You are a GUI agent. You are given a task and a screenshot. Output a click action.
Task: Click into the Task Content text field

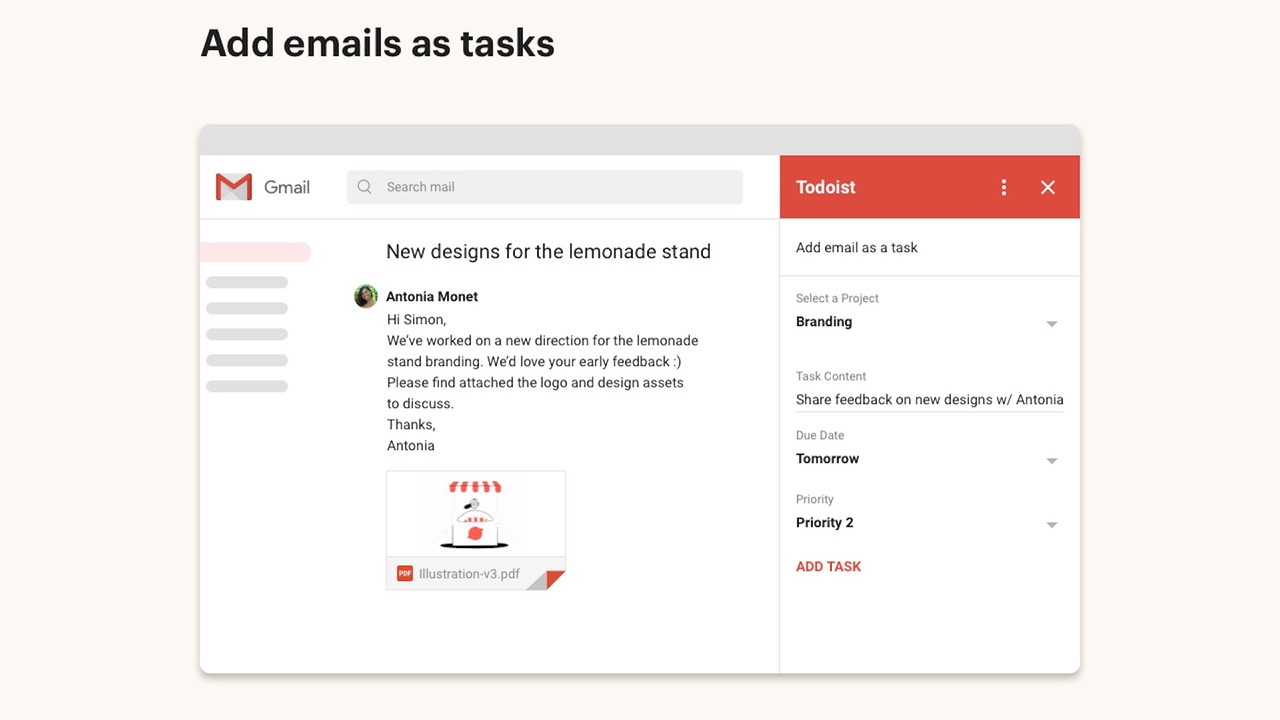929,400
